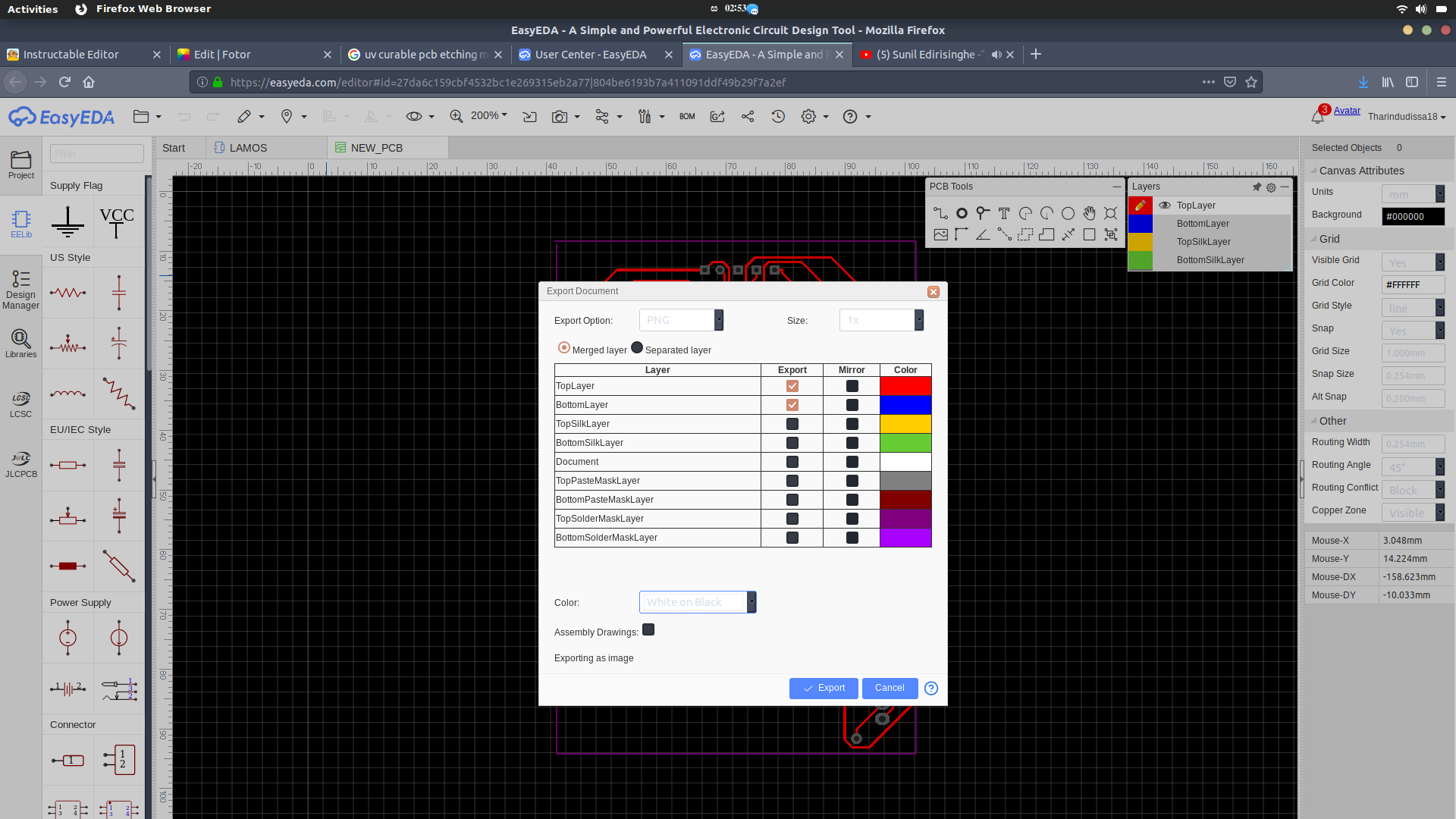Expand the Size dropdown in Export Document

click(918, 319)
